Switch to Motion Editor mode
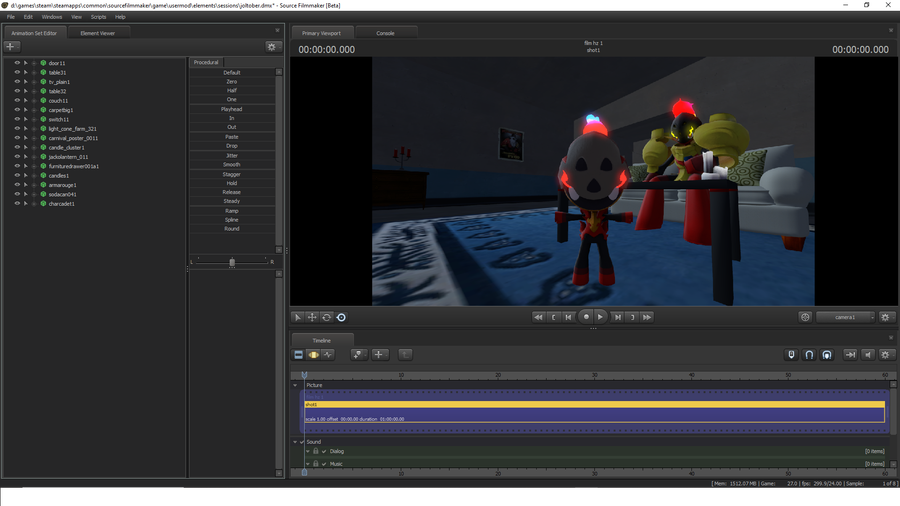Image resolution: width=900 pixels, height=506 pixels. pos(313,355)
